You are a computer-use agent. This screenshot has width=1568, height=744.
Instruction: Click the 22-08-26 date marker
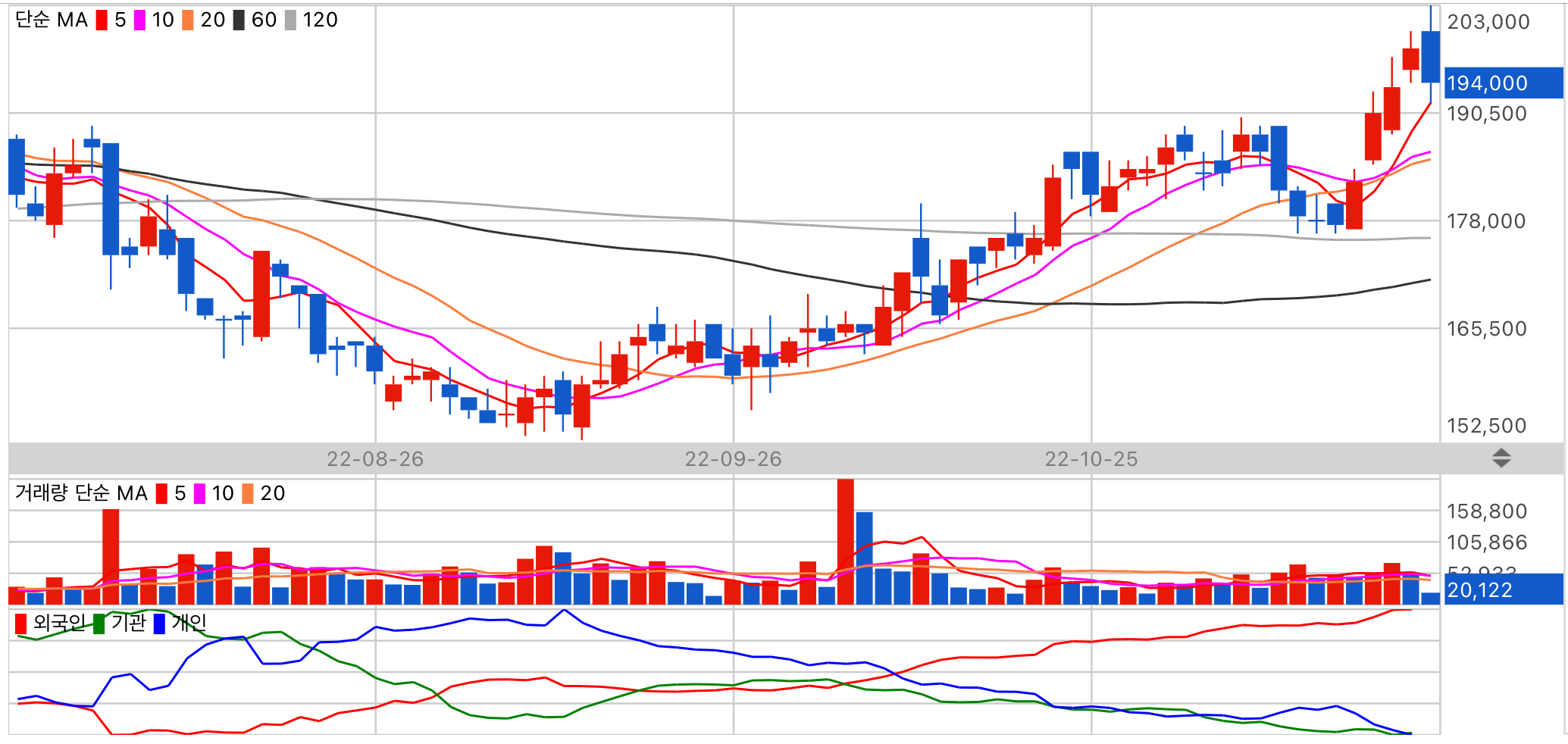375,459
